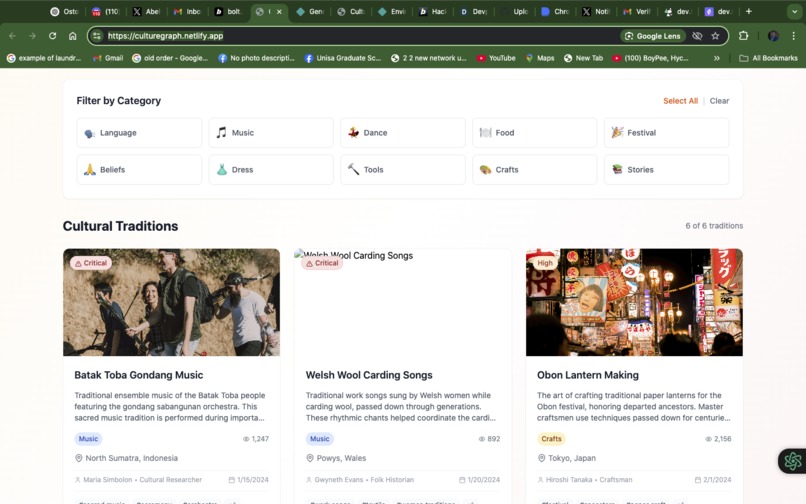Open the Chrome three-dot menu

[794, 36]
